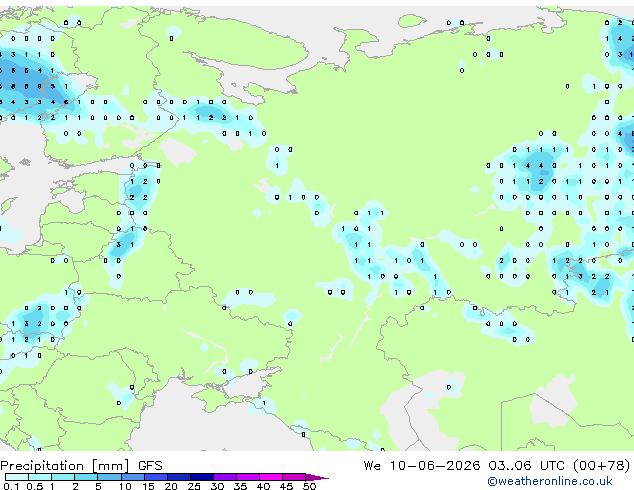Select the "GFS" model label
The image size is (634, 490).
coord(150,466)
